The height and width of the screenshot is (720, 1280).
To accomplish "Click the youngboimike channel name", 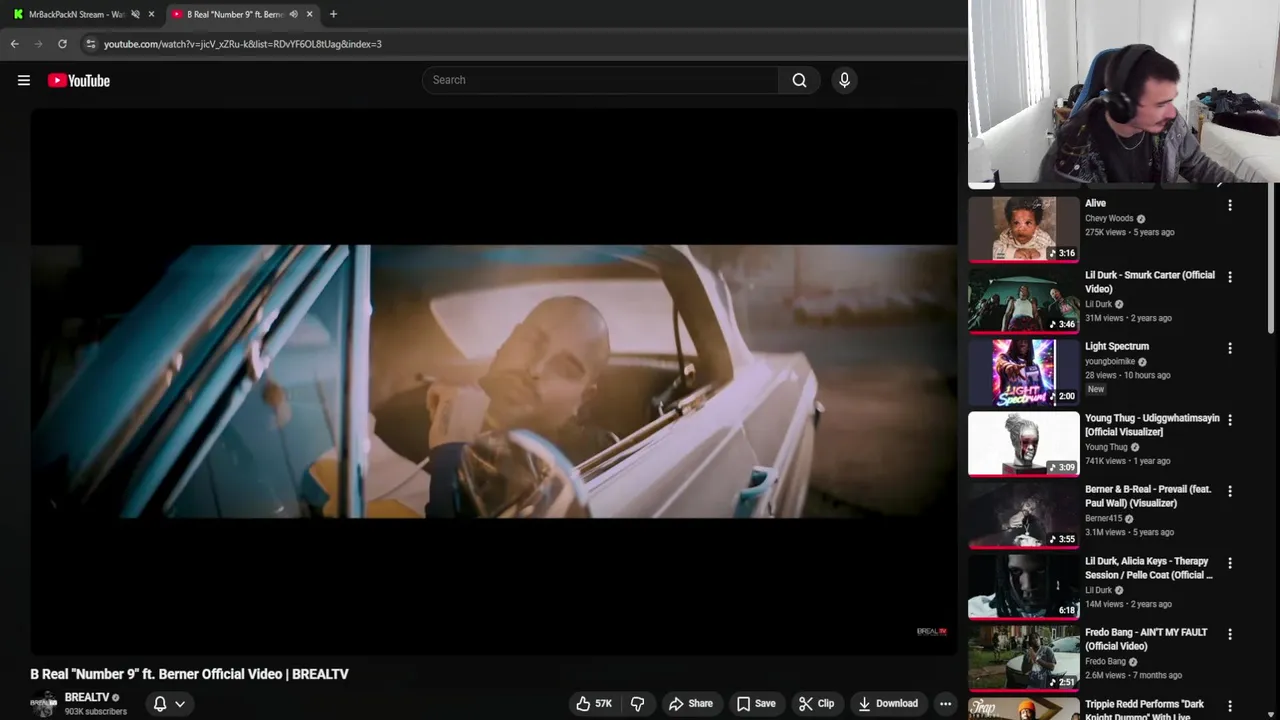I will [1110, 361].
